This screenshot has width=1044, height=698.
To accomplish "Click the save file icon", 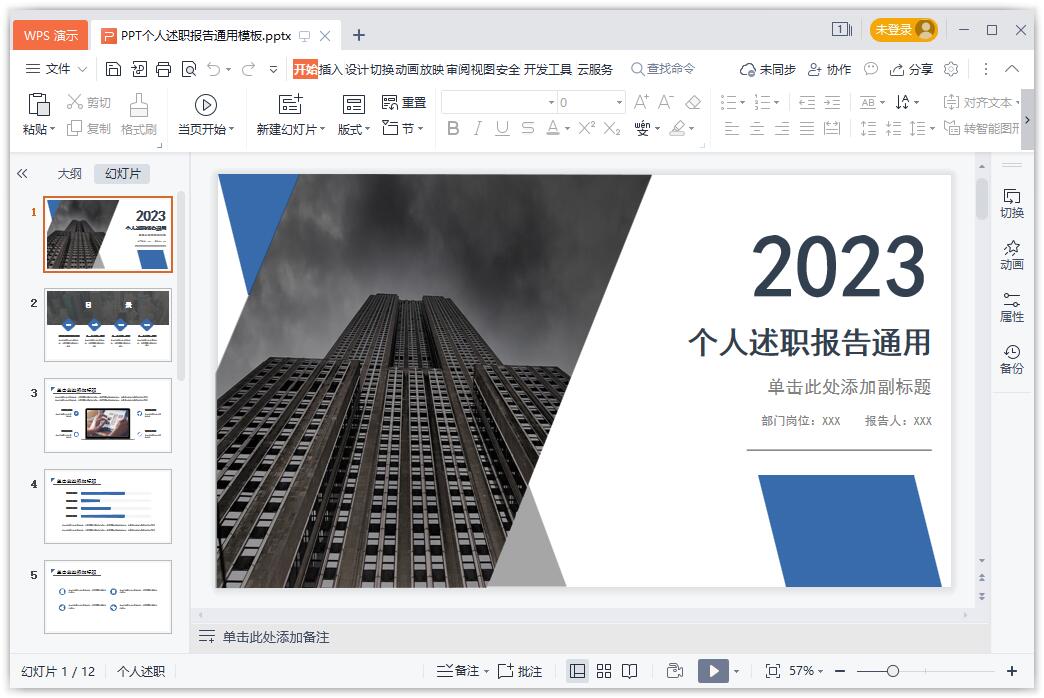I will [113, 69].
